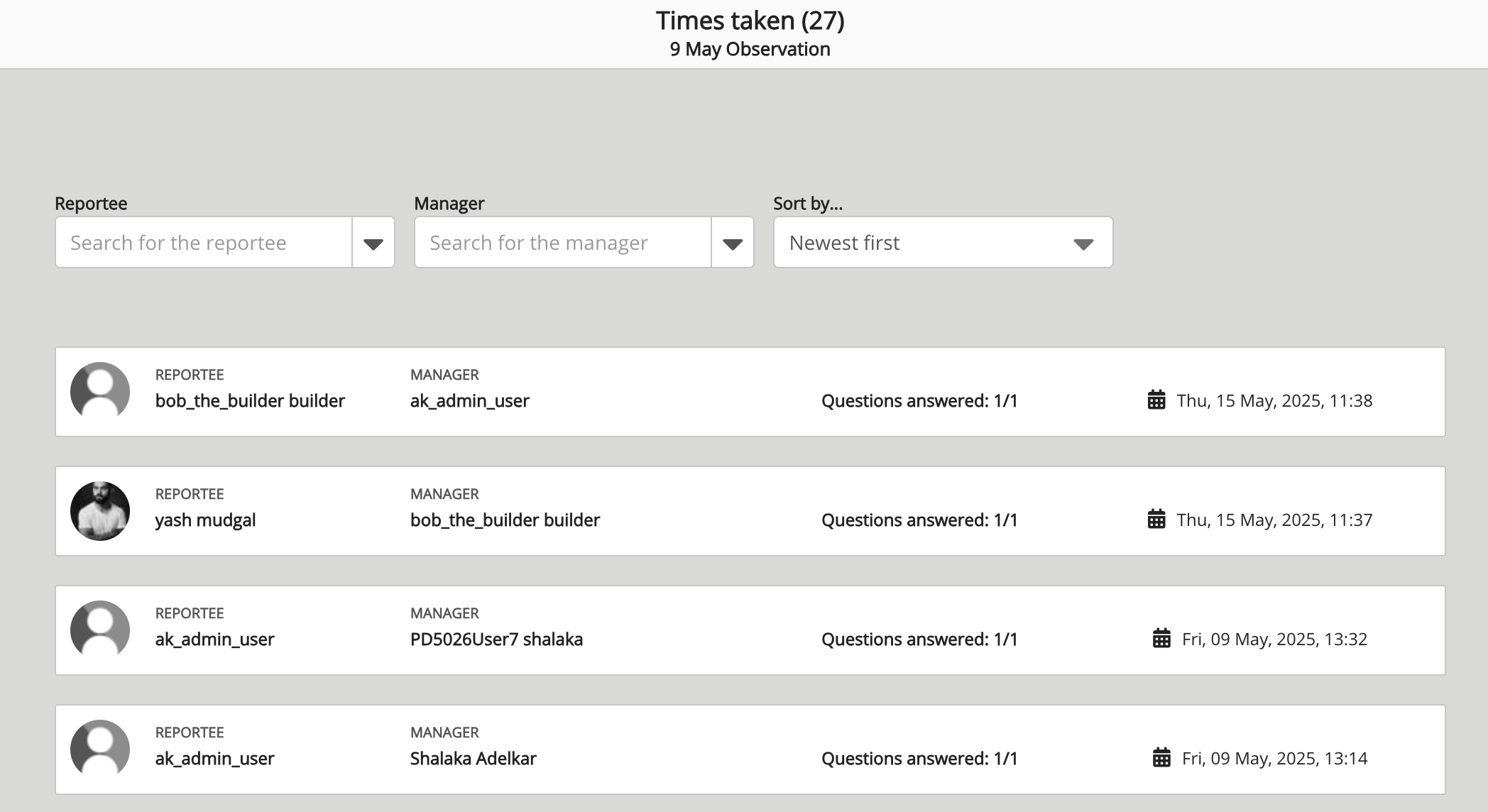Expand the Manager dropdown arrow

click(x=733, y=243)
